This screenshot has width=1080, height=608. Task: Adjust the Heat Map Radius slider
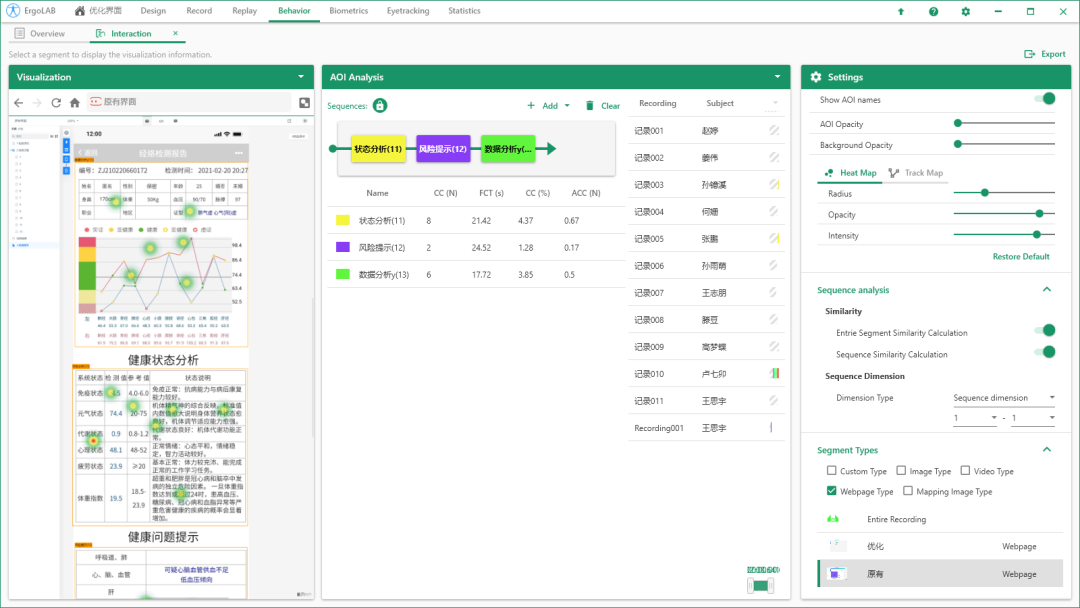click(1005, 193)
